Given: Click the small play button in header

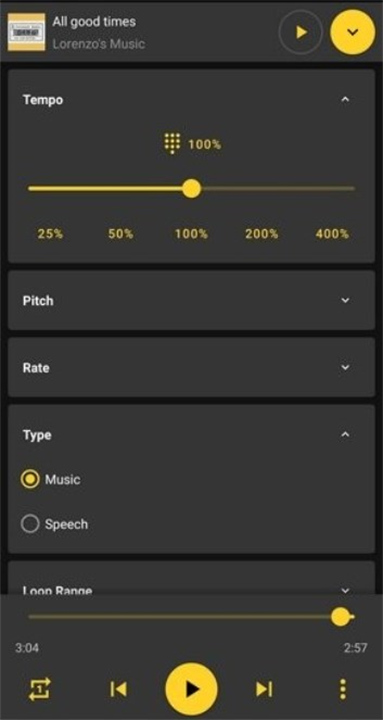Looking at the screenshot, I should point(301,32).
